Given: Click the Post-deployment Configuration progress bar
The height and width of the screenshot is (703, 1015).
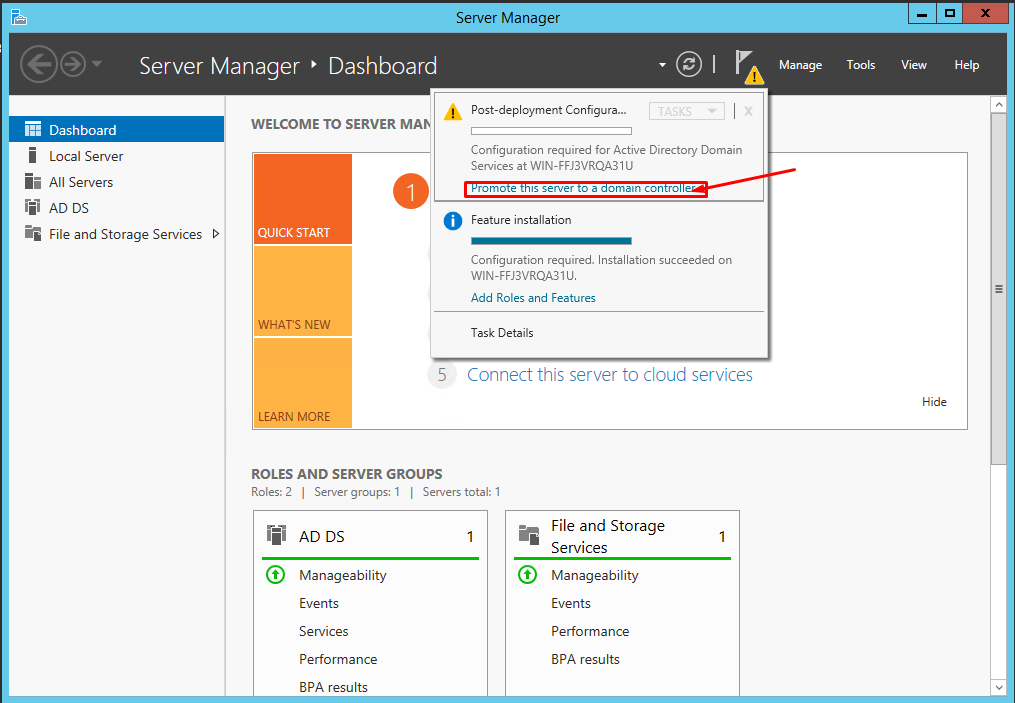Looking at the screenshot, I should click(x=551, y=131).
